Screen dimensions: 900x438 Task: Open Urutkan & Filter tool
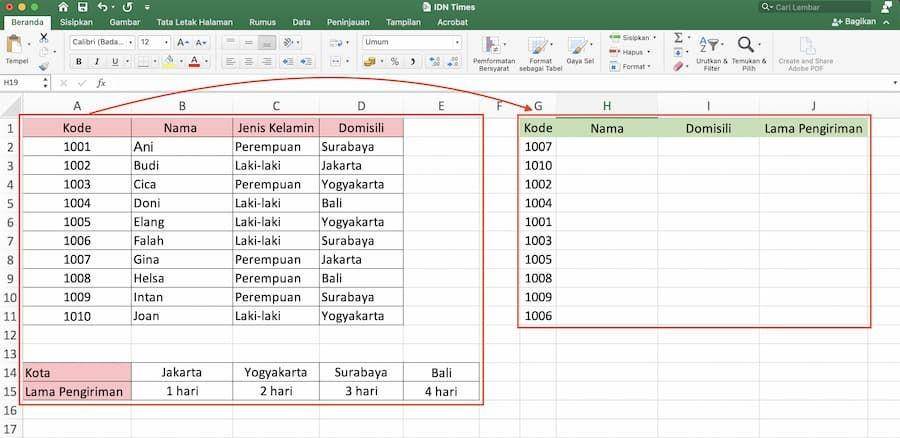pyautogui.click(x=711, y=53)
